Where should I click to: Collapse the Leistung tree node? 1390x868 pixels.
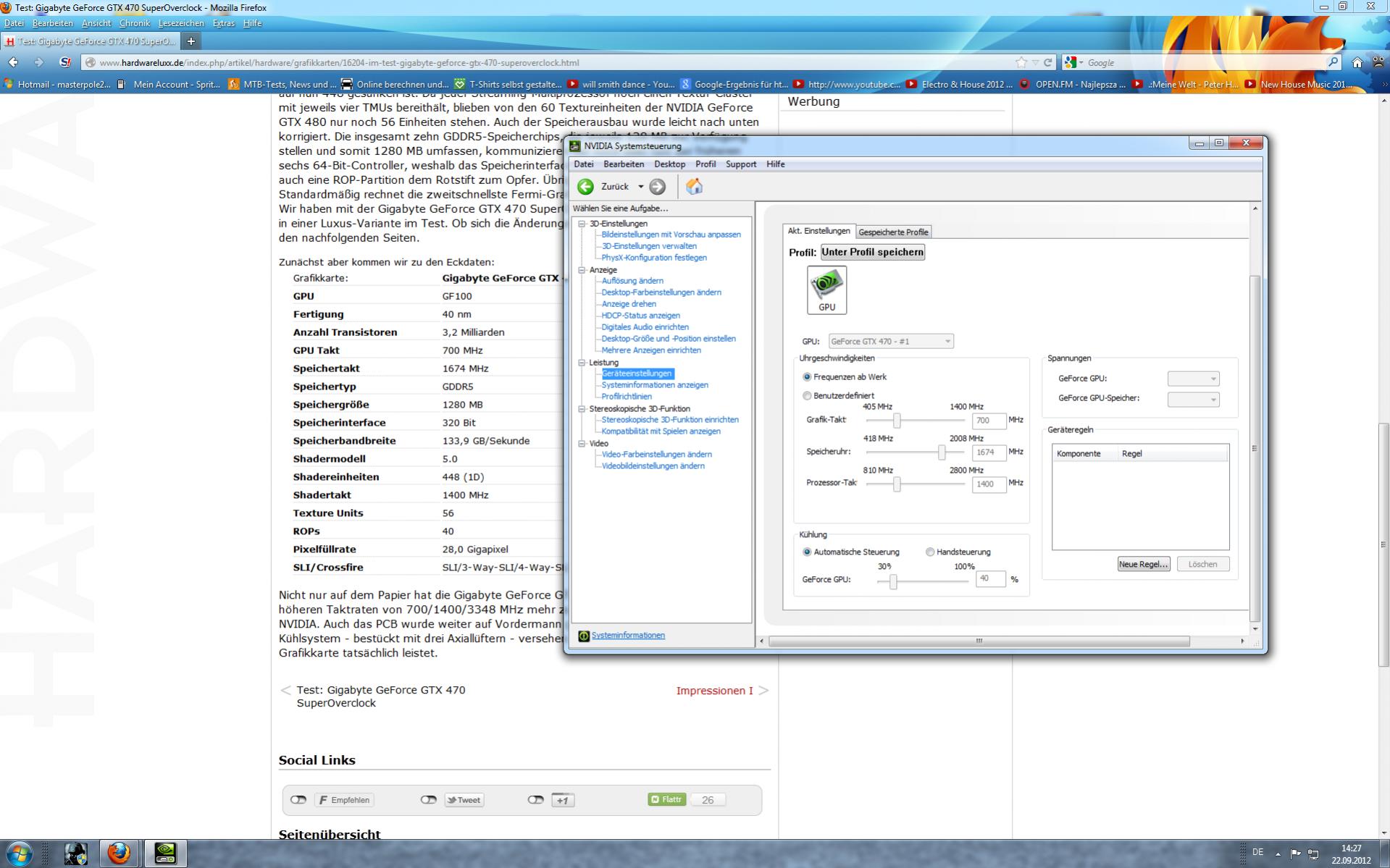click(582, 363)
